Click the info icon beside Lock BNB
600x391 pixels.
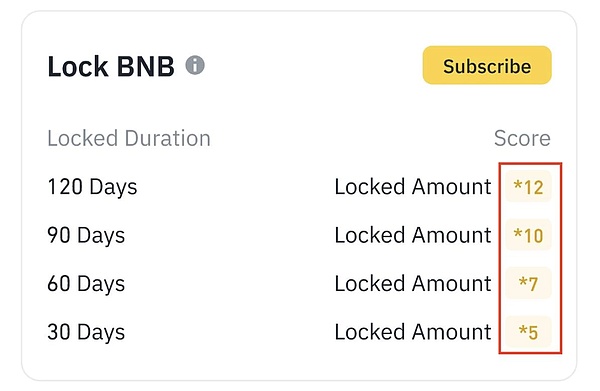(195, 65)
